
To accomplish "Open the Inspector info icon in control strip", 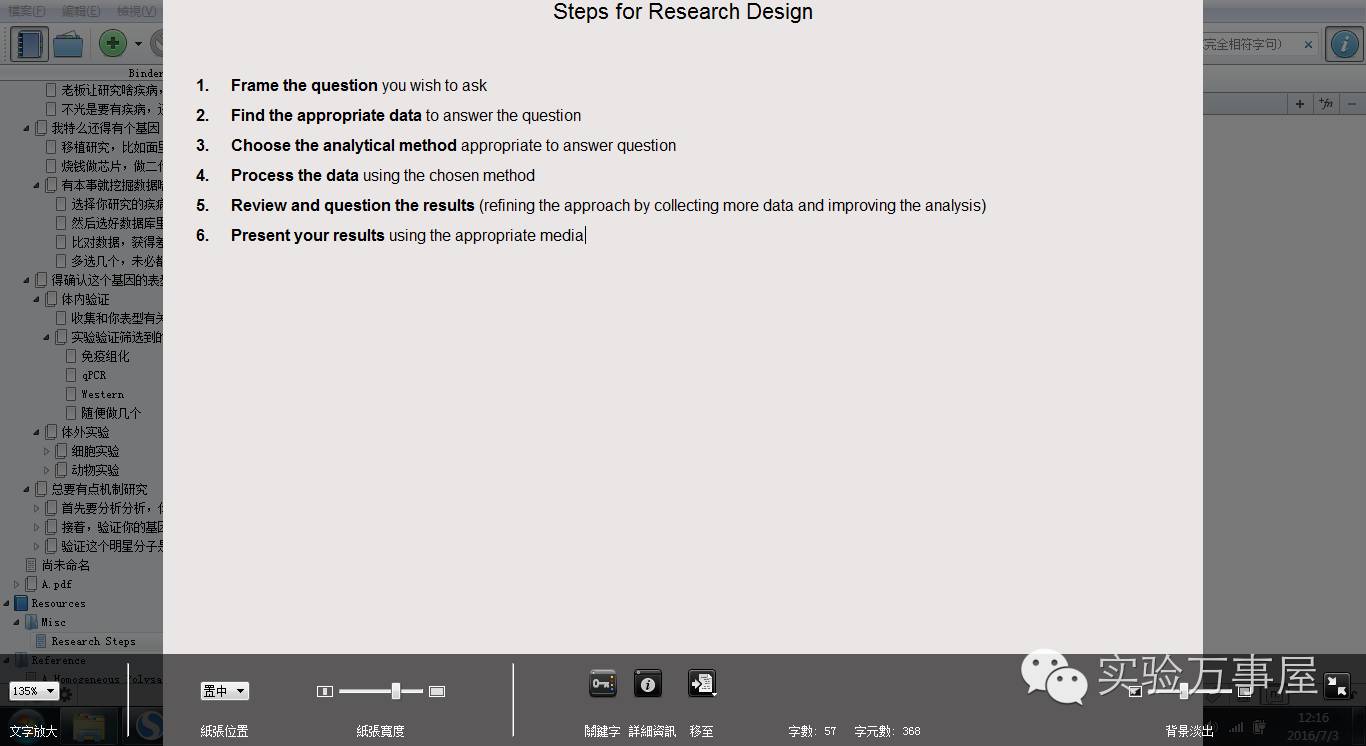I will [648, 684].
